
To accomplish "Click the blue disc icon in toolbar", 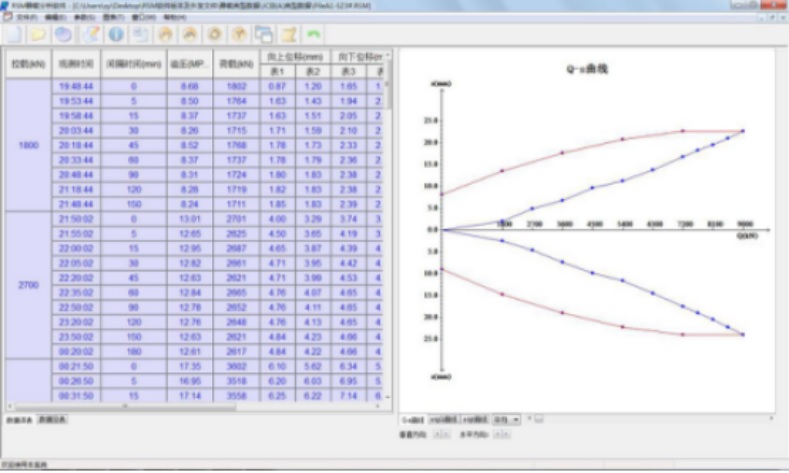I will pyautogui.click(x=64, y=34).
